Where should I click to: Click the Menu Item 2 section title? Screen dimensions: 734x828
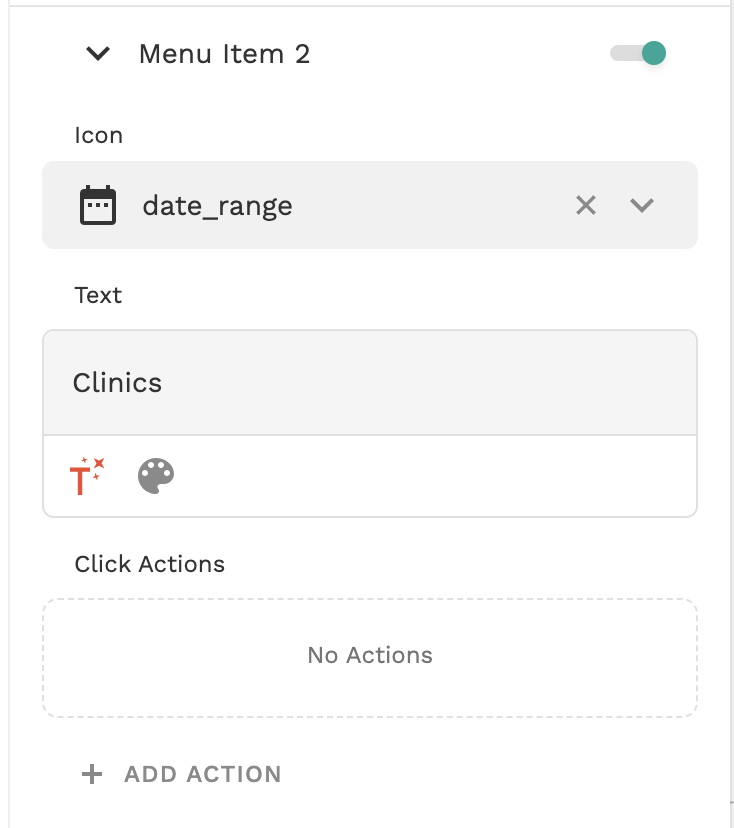point(224,54)
